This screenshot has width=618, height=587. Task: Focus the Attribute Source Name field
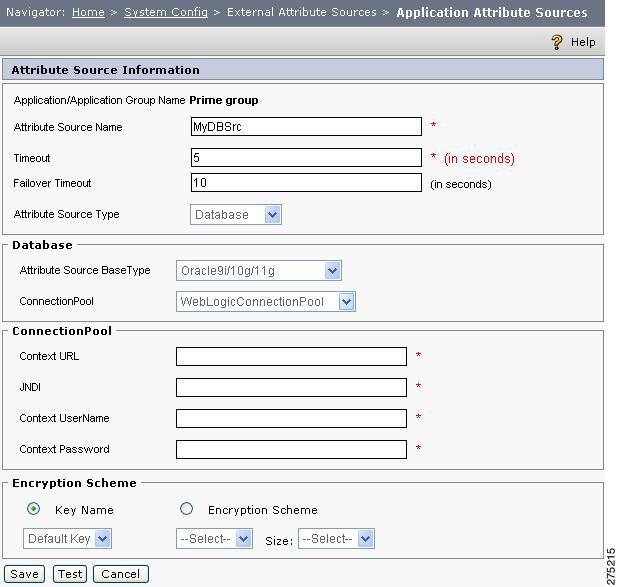coord(306,127)
